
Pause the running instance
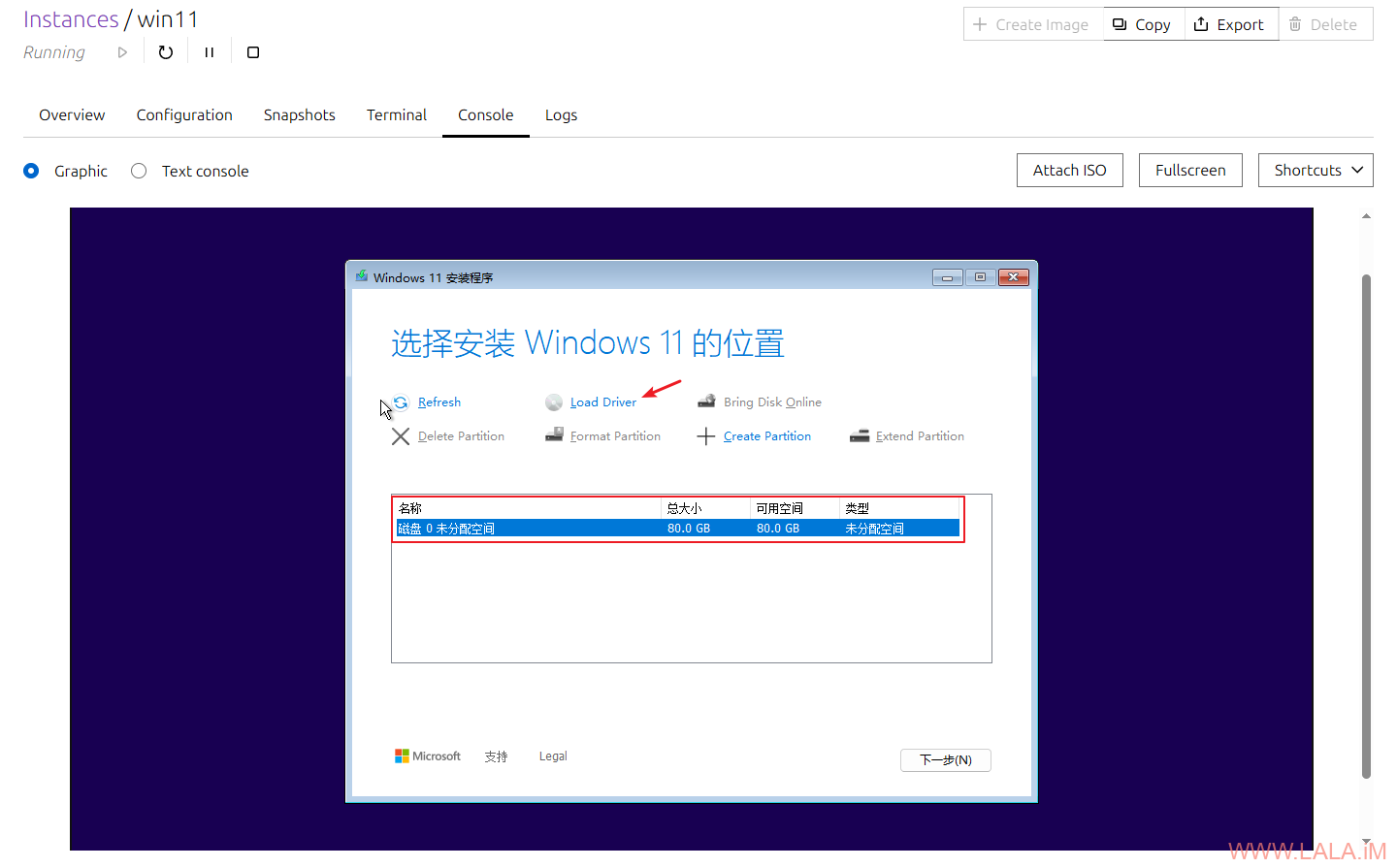point(209,52)
